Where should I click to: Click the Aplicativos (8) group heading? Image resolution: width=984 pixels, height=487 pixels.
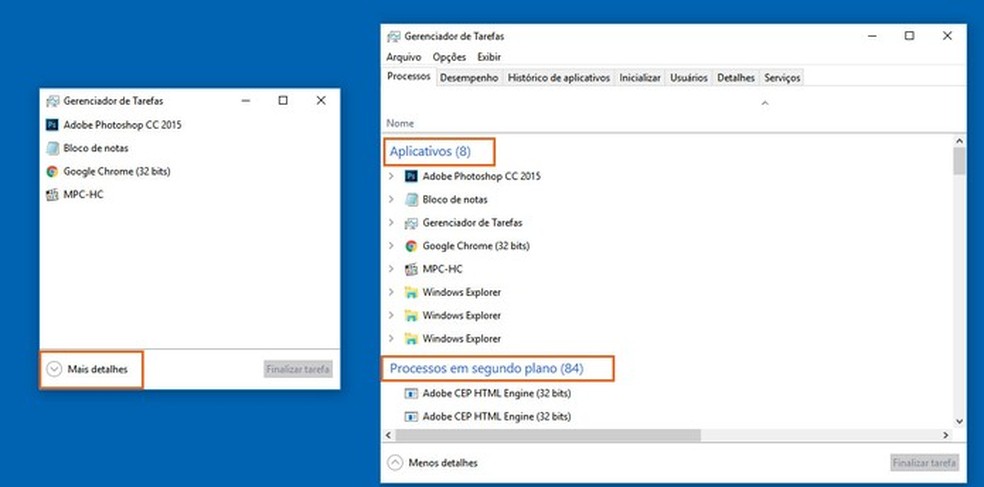point(430,151)
